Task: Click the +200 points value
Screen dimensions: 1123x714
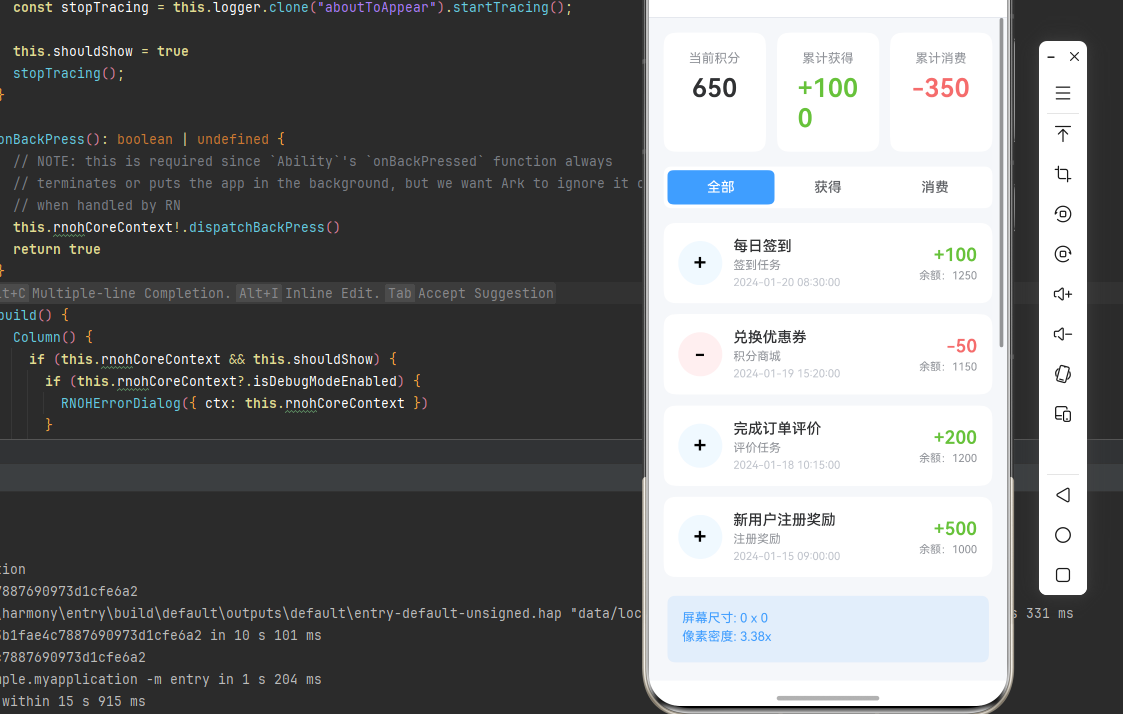Action: pyautogui.click(x=955, y=437)
